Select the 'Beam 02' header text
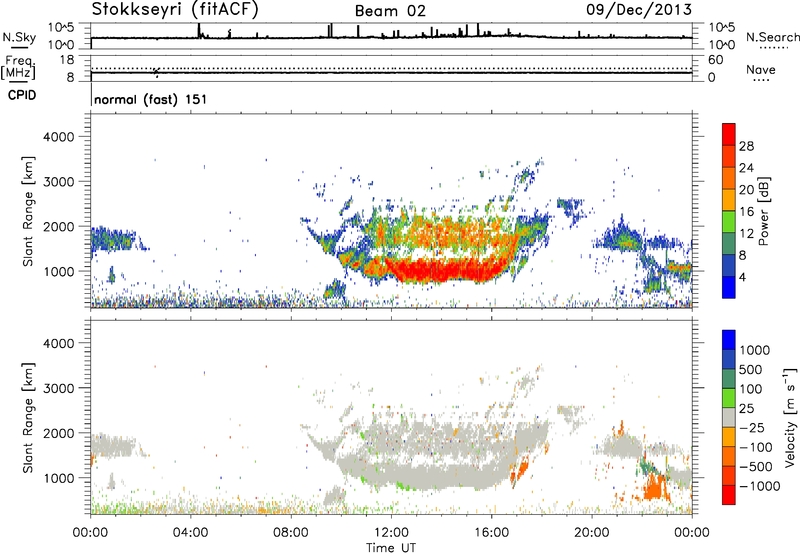 pos(390,11)
